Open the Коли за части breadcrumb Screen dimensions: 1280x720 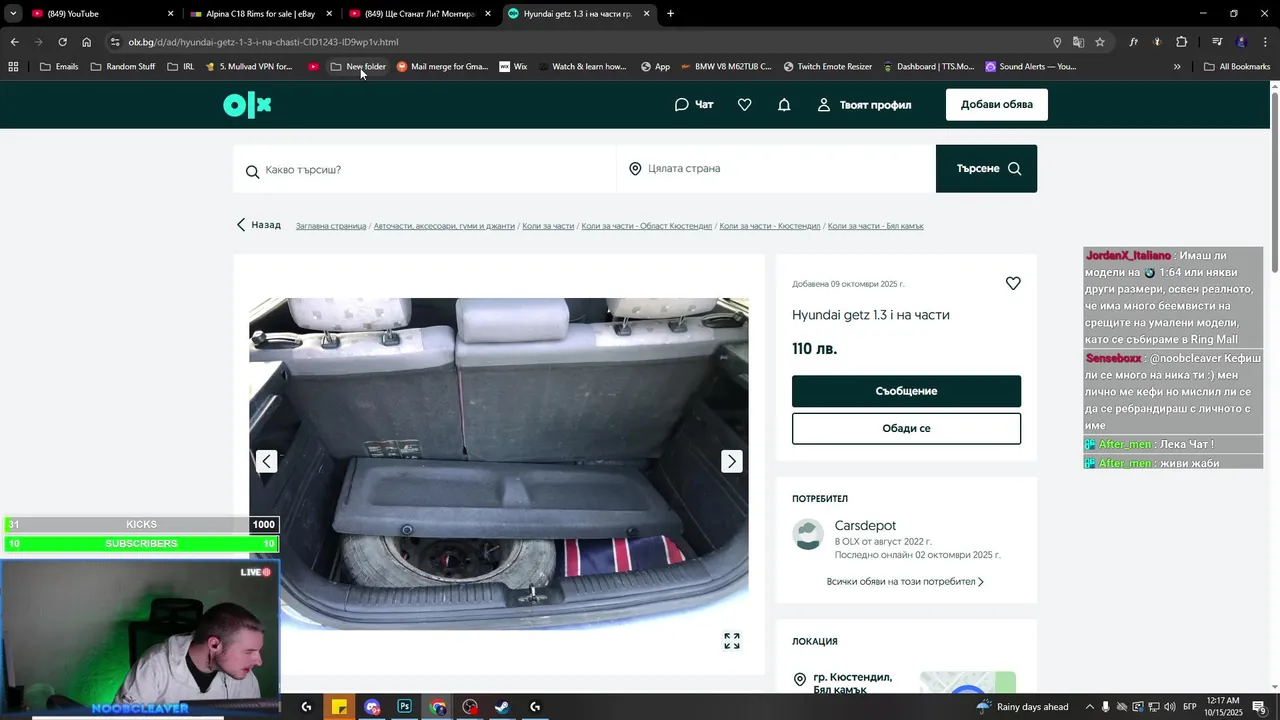(548, 226)
